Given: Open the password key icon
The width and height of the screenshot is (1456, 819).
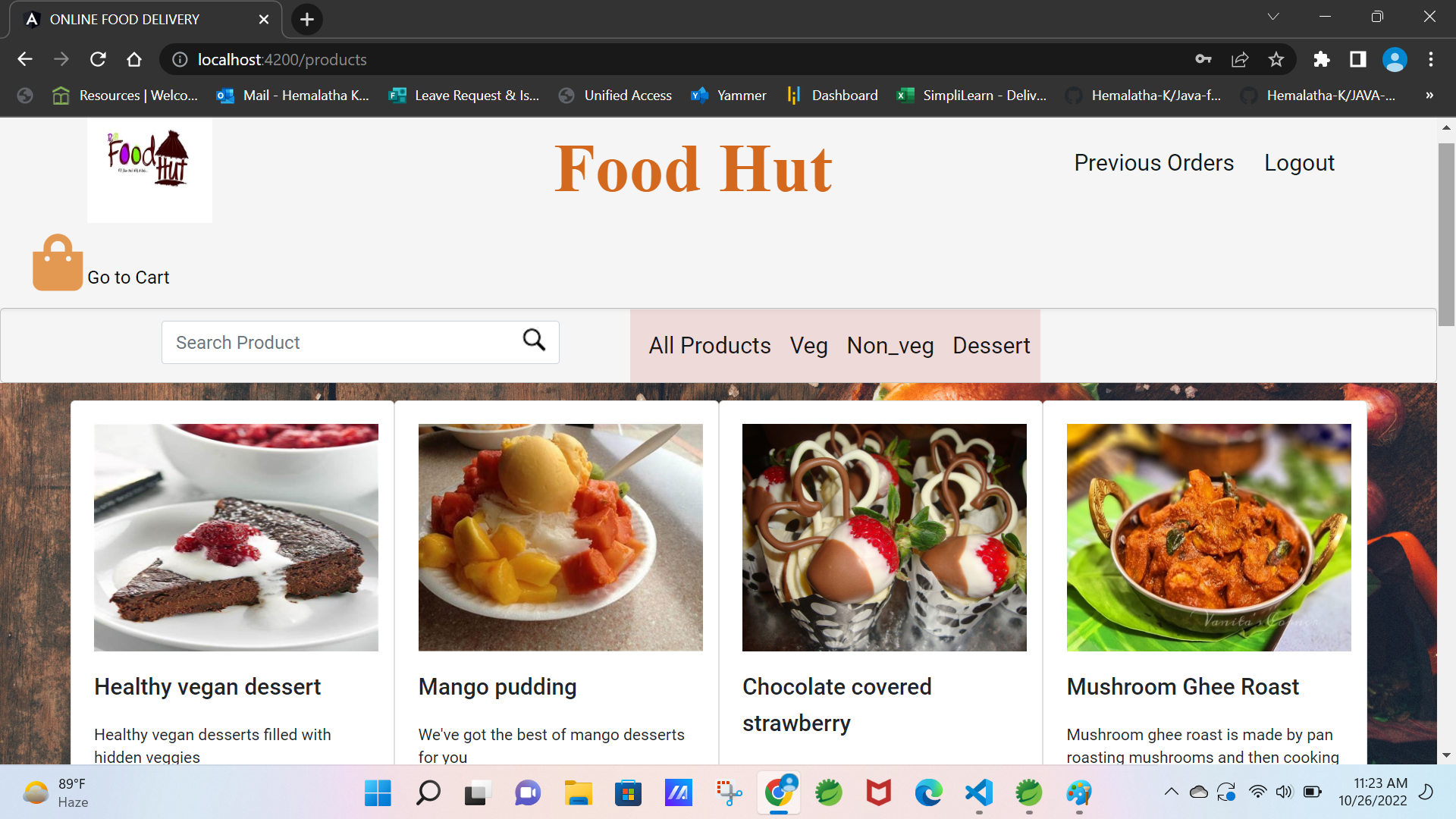Looking at the screenshot, I should click(x=1203, y=59).
